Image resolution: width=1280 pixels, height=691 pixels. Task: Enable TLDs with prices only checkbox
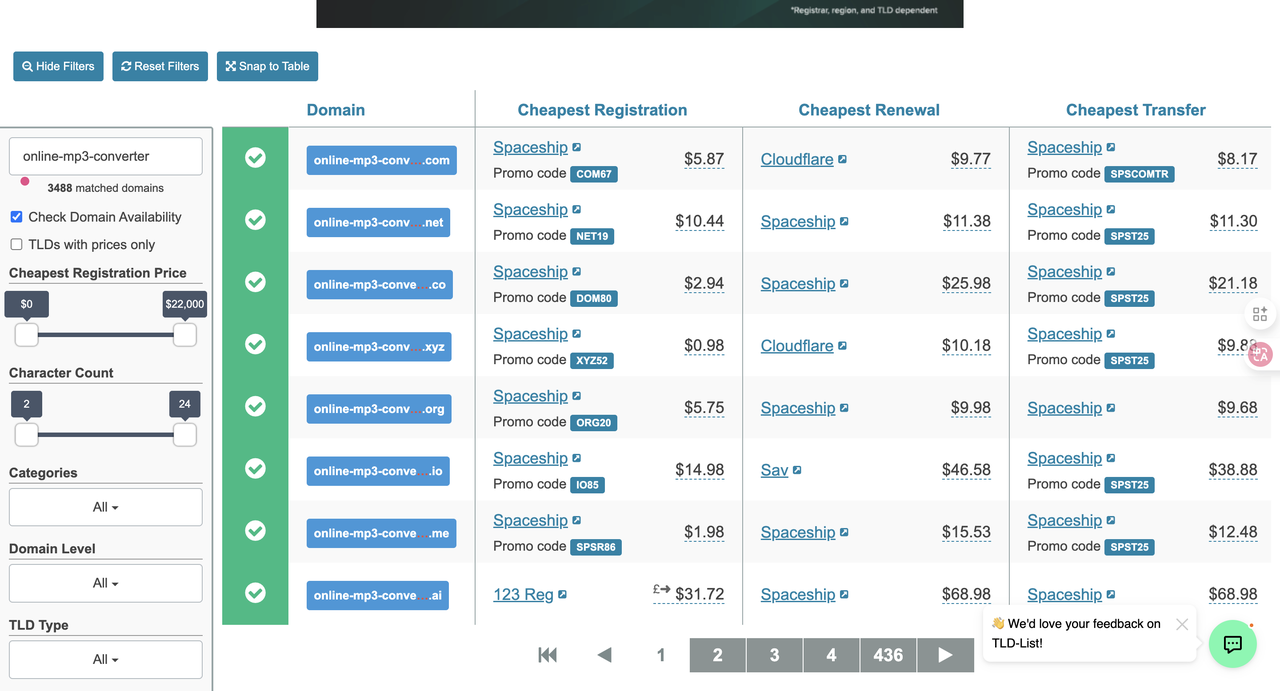(16, 245)
